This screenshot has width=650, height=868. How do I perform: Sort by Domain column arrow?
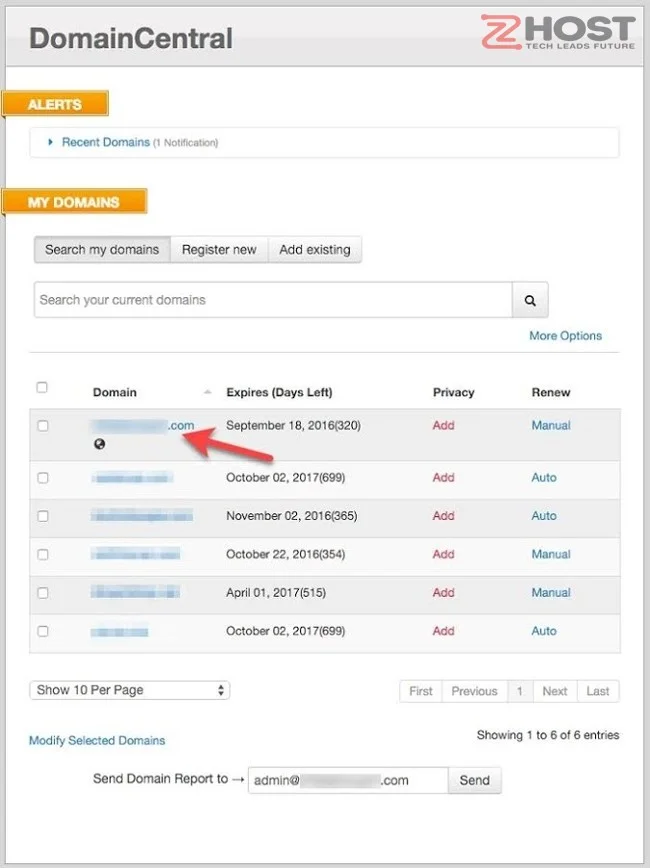[x=208, y=392]
